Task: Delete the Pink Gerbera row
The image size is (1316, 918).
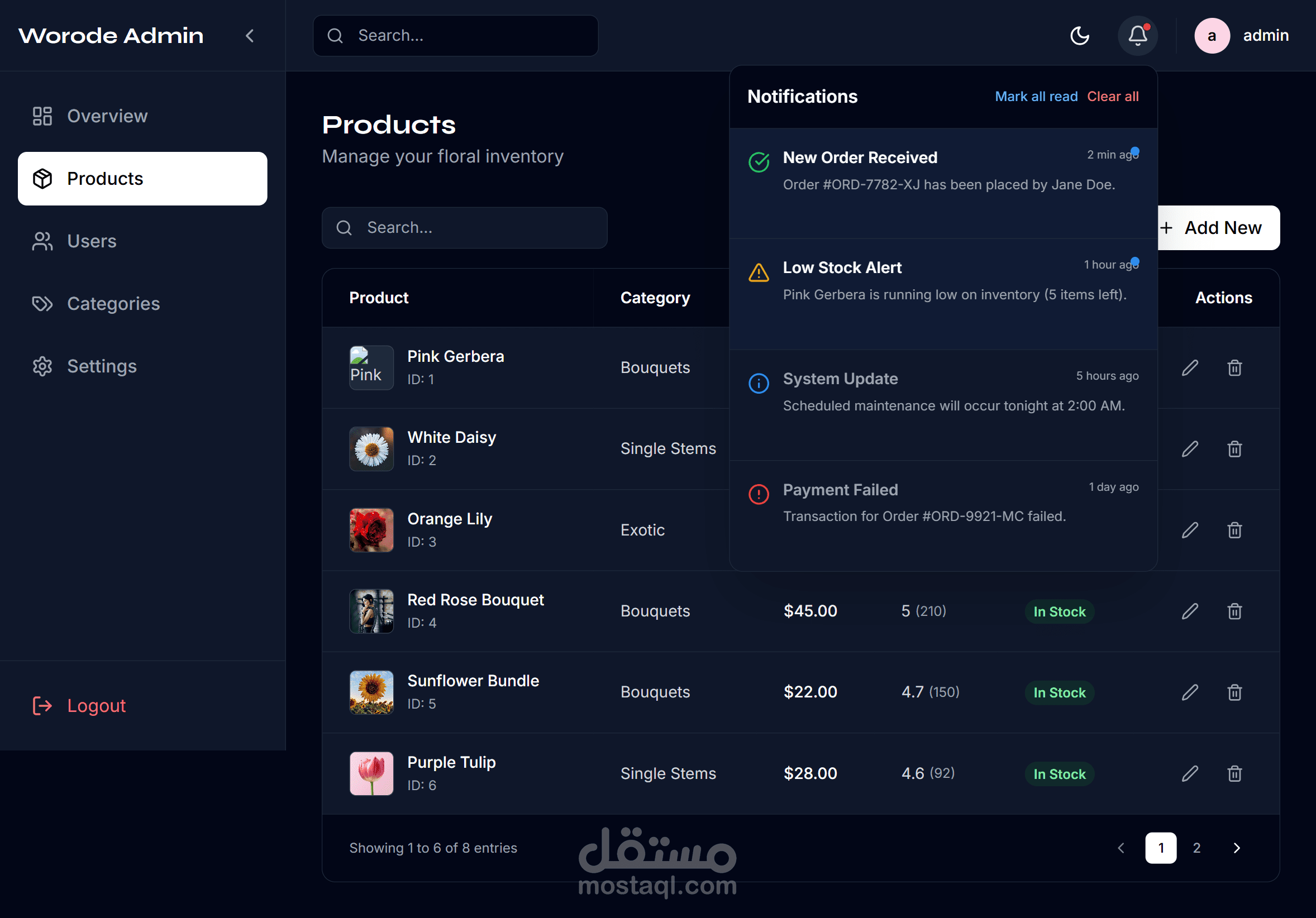Action: 1234,367
